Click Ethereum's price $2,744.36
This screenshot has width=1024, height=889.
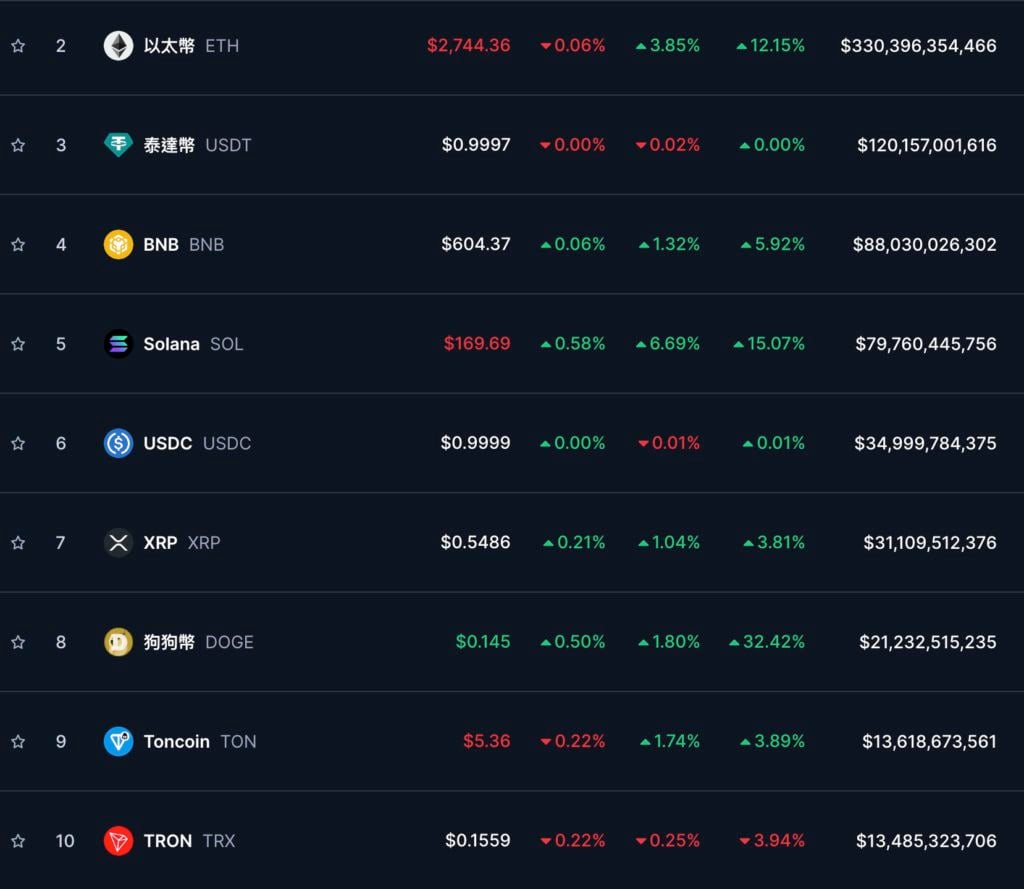468,46
